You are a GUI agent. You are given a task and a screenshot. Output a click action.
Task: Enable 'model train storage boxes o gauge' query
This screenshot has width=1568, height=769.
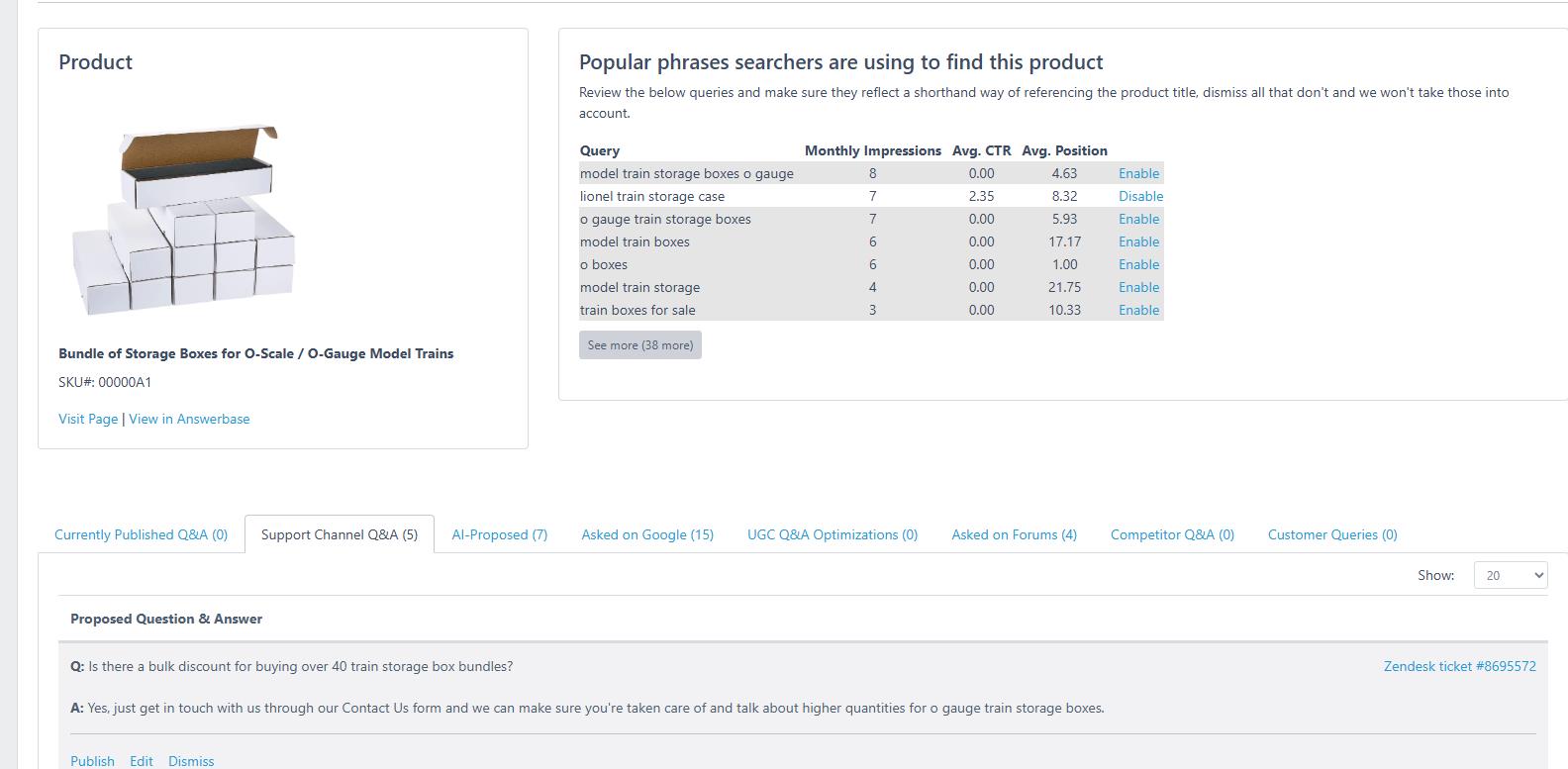tap(1138, 173)
